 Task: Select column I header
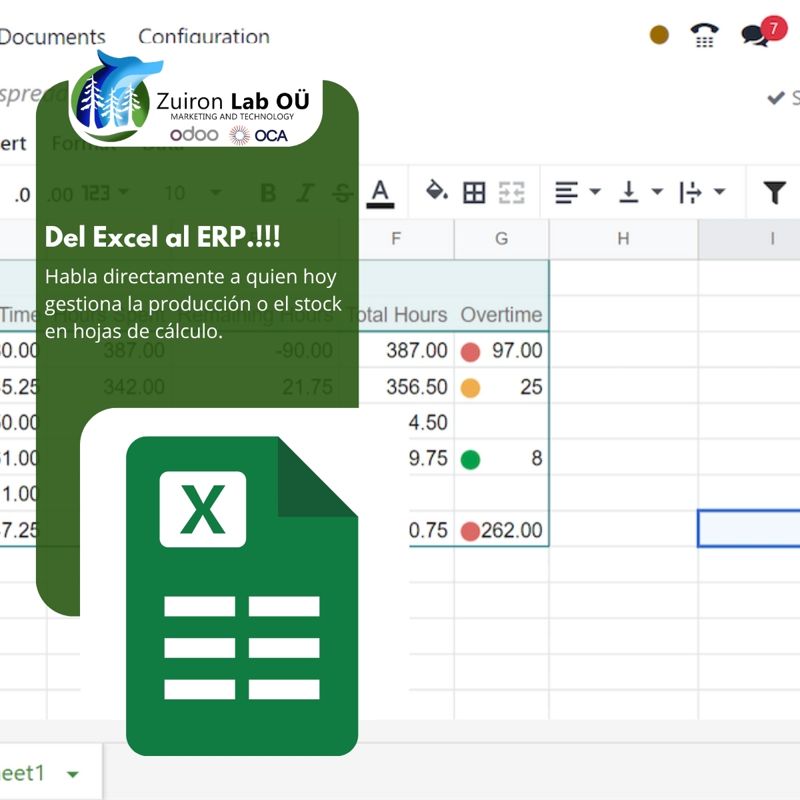pos(749,239)
